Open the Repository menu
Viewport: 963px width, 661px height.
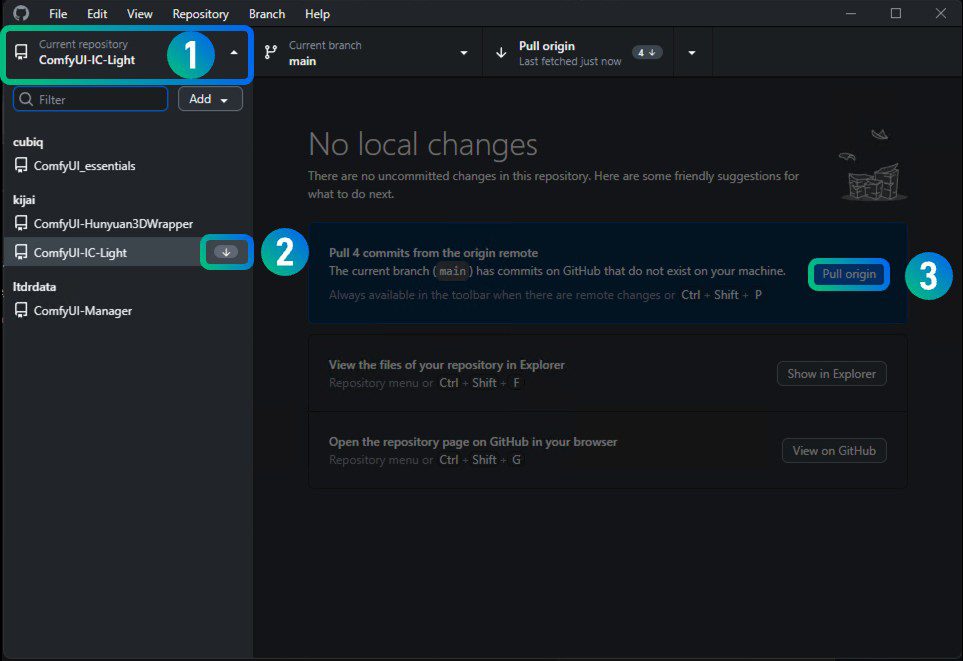click(x=200, y=14)
